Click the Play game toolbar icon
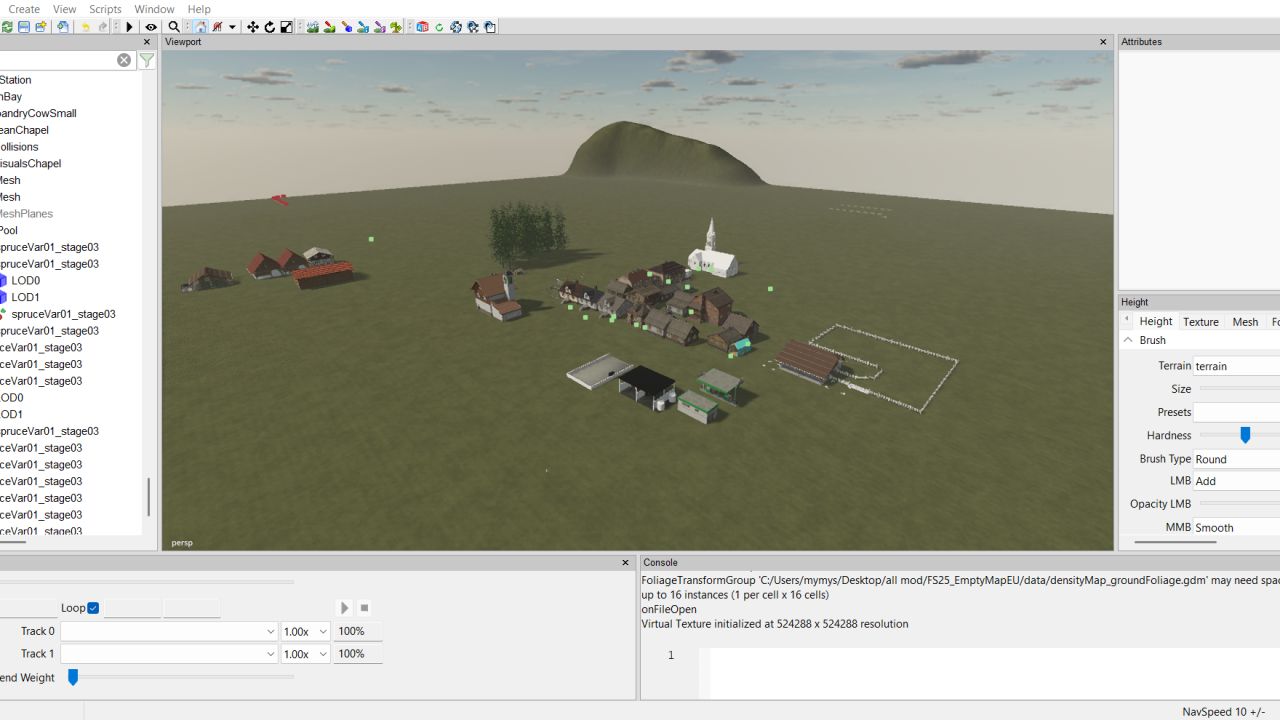This screenshot has width=1280, height=720. coord(129,27)
